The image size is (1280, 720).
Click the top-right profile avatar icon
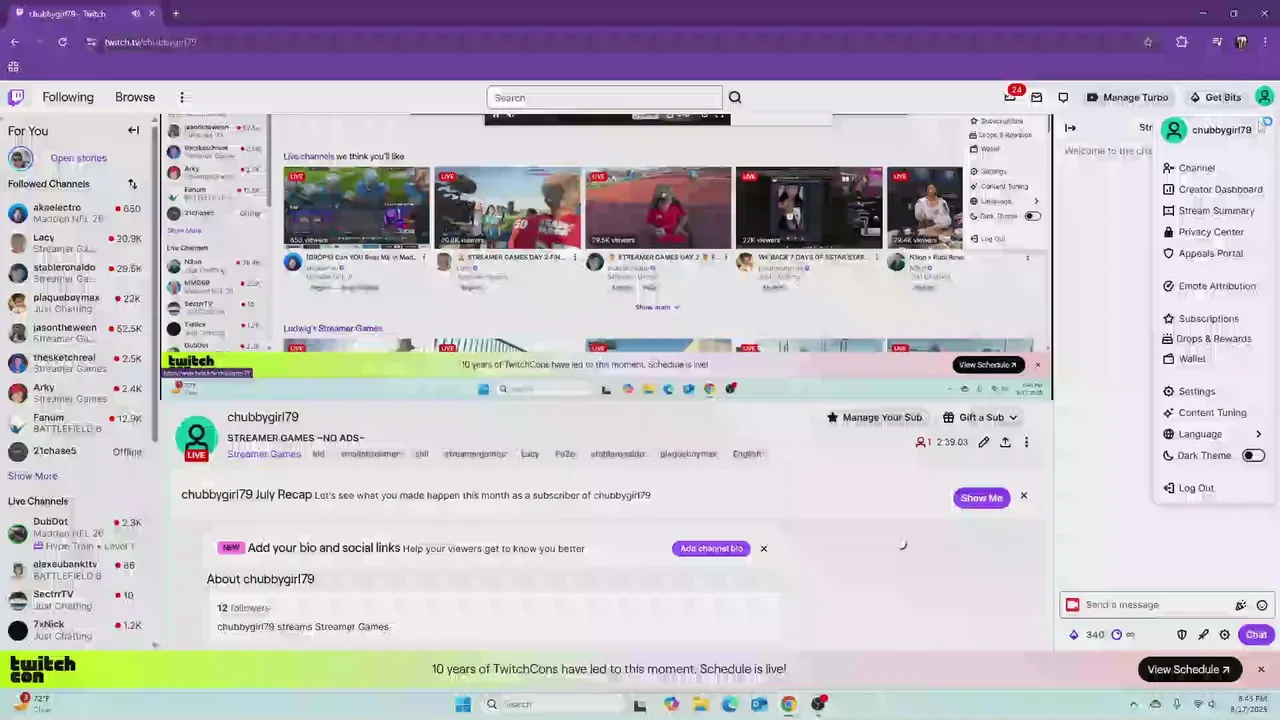(x=1264, y=97)
